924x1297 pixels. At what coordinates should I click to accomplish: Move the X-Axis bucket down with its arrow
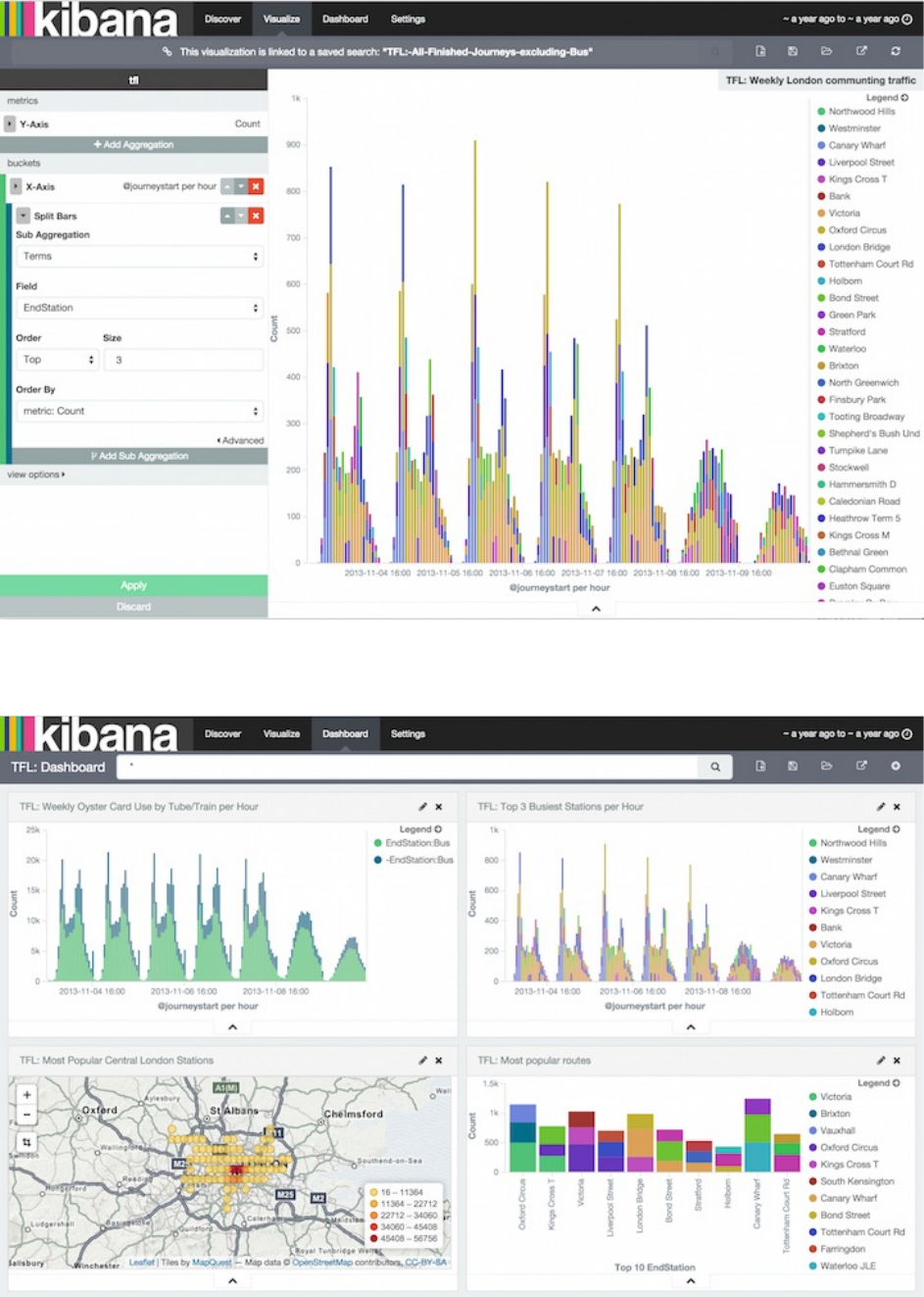241,186
